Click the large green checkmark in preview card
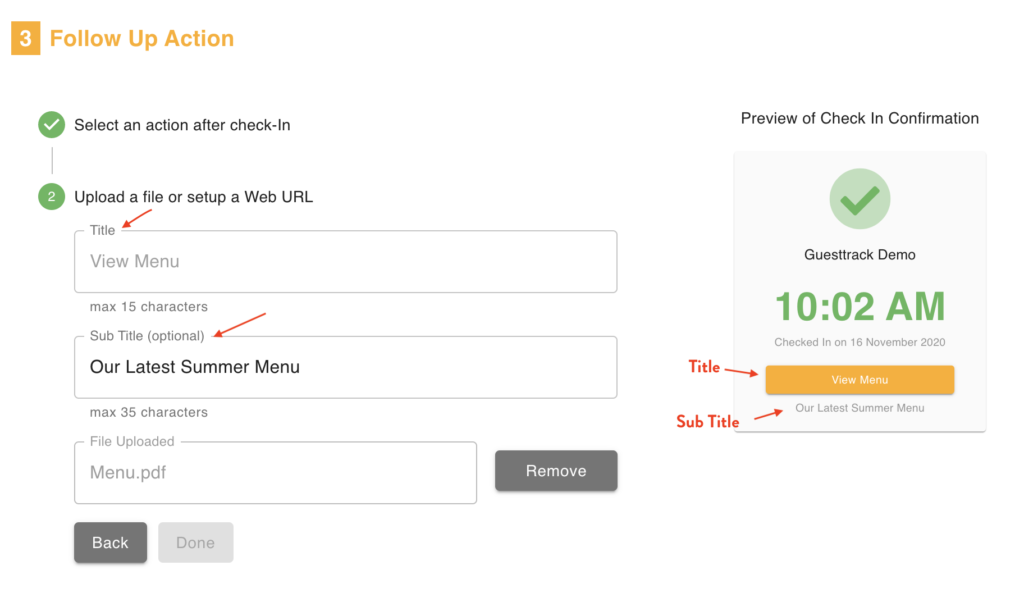This screenshot has height=602, width=1024. (859, 198)
